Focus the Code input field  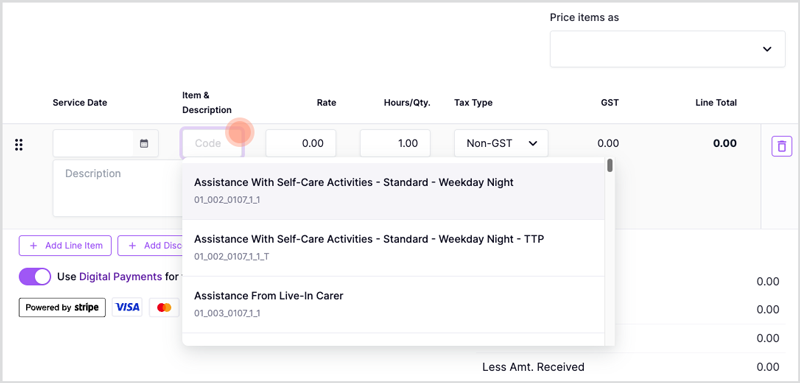212,143
